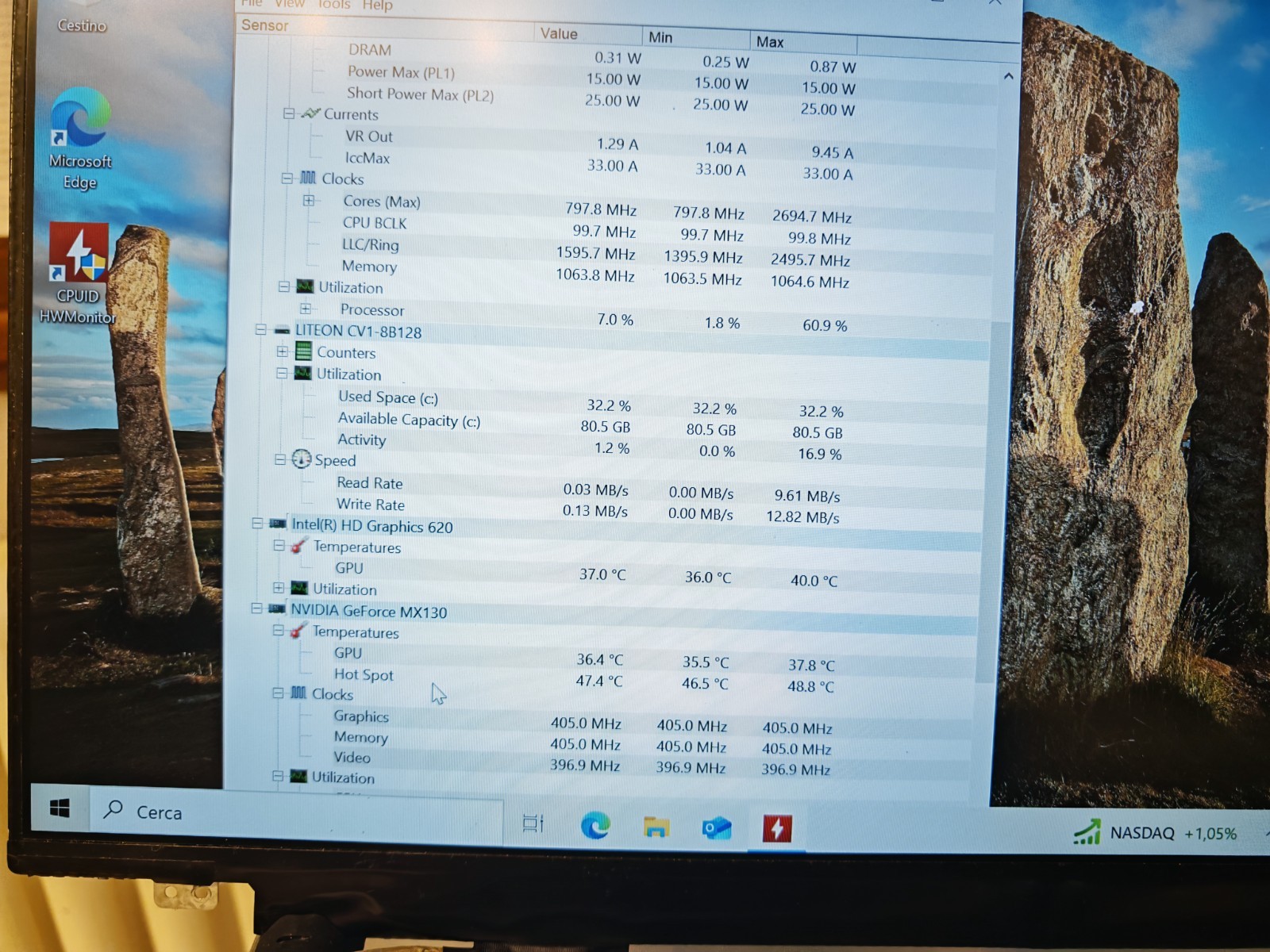Open File Explorer from taskbar
This screenshot has height=952, width=1270.
coord(656,827)
